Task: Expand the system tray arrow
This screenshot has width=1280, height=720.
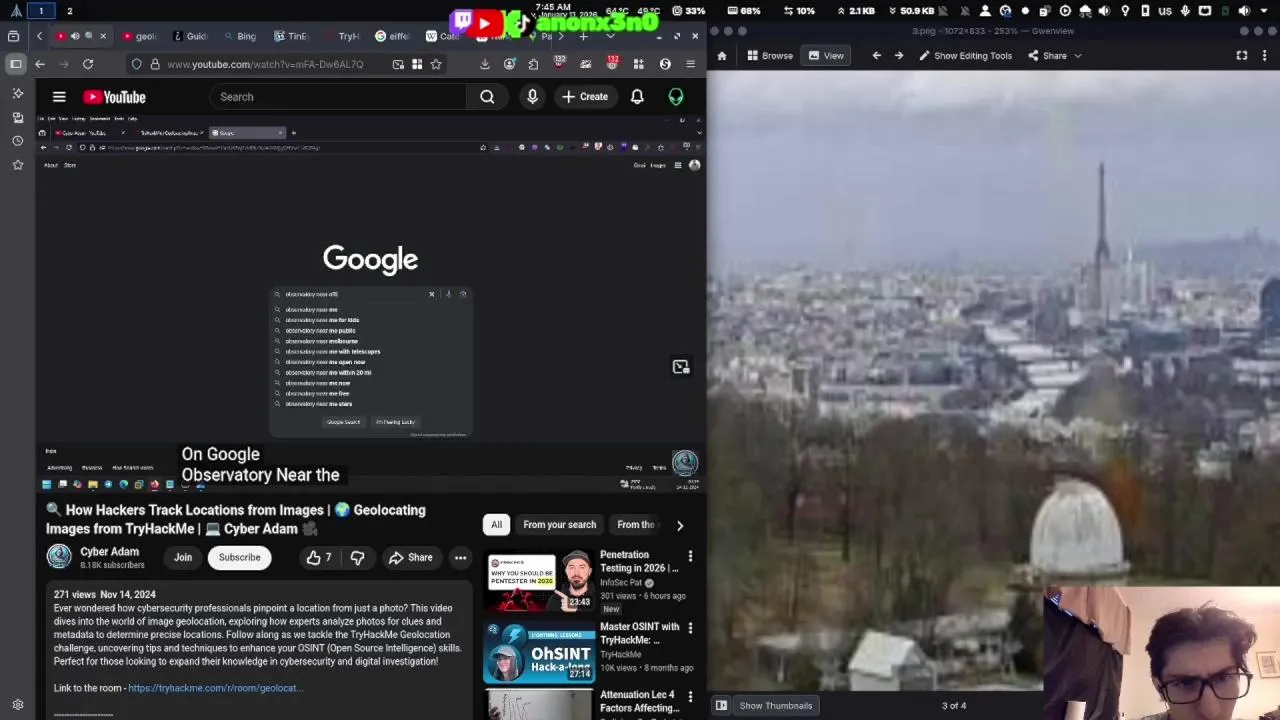Action: point(1265,11)
